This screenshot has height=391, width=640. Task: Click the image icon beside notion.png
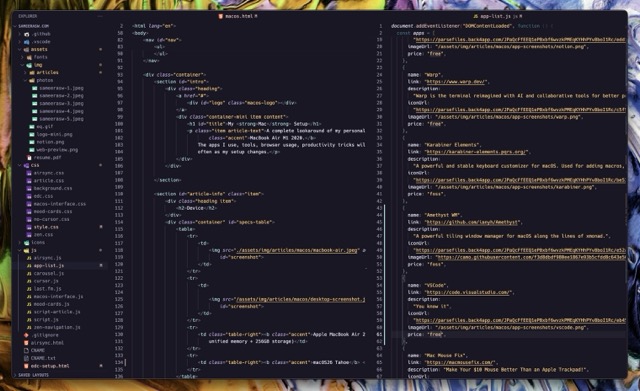32,142
